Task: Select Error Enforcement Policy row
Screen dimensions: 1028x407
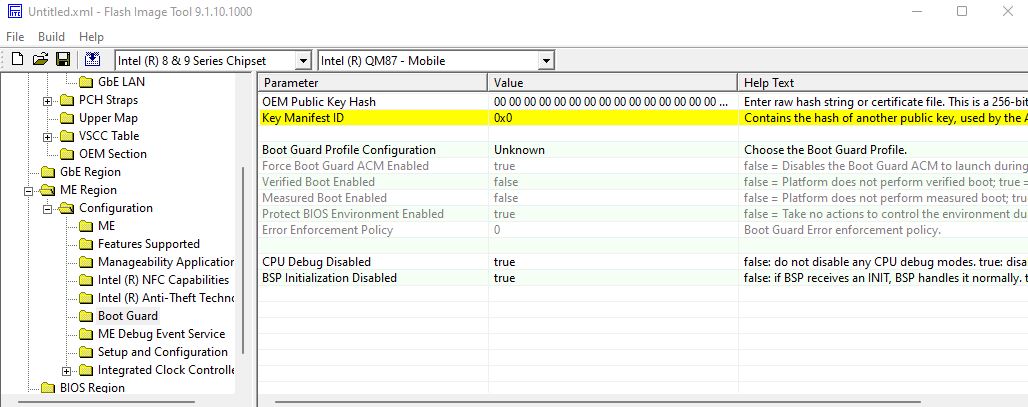Action: pos(643,230)
